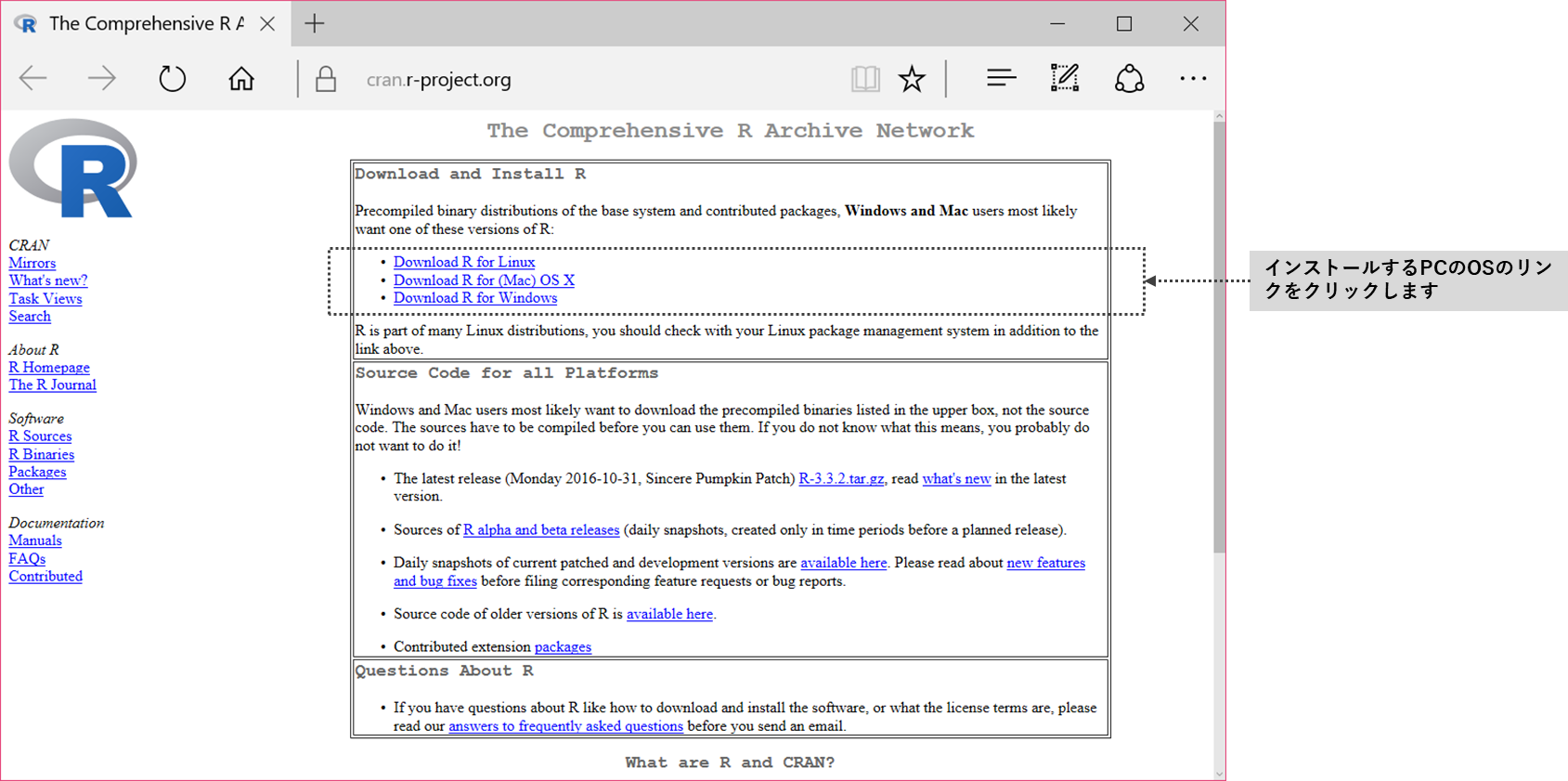Image resolution: width=1568 pixels, height=781 pixels.
Task: Open the Hub lines icon
Action: tap(1001, 79)
